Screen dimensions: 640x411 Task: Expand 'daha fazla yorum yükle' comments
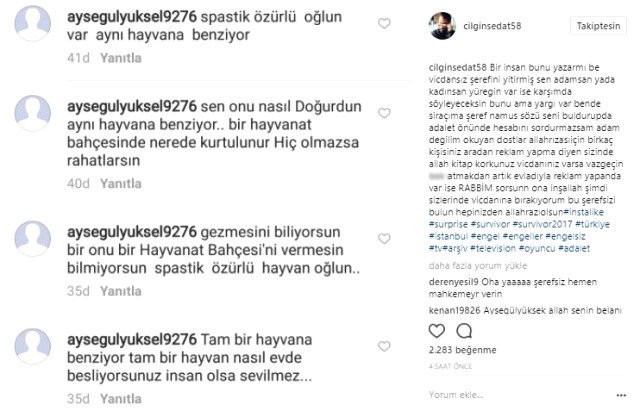478,266
